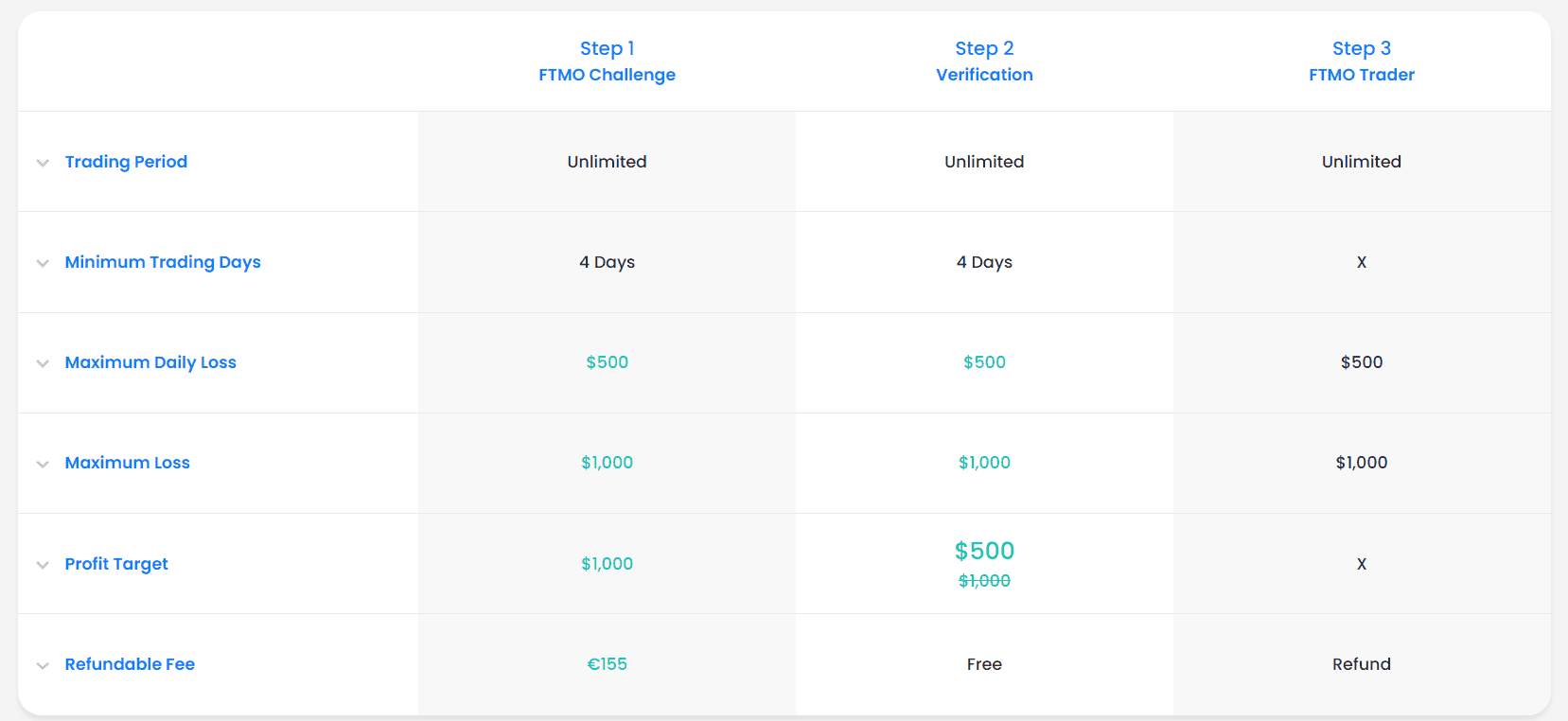Open the Refundable Fee label
Screen dimensions: 1568x721
point(130,664)
